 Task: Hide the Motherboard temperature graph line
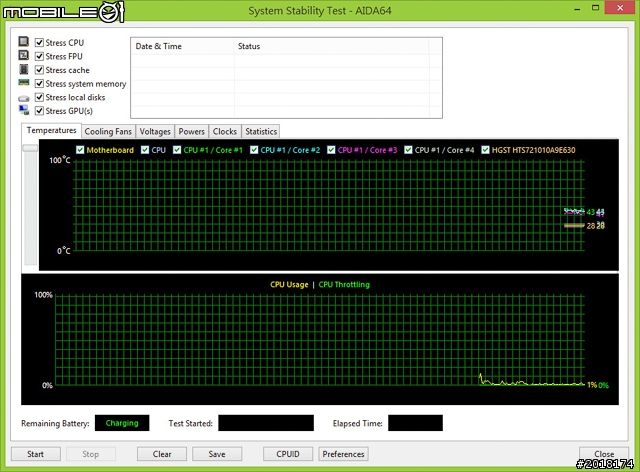[x=80, y=150]
